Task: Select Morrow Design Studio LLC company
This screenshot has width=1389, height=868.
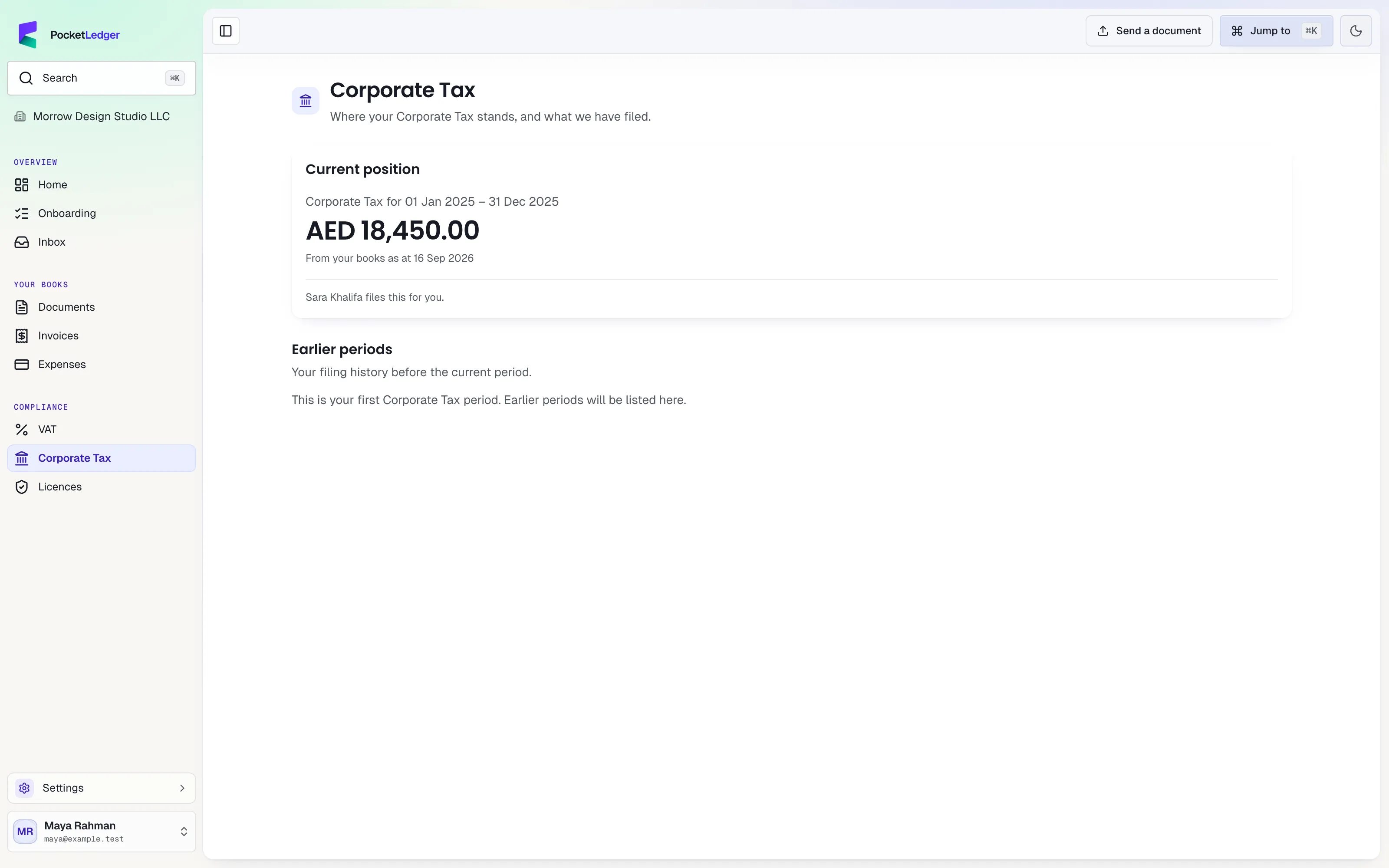Action: (x=92, y=117)
